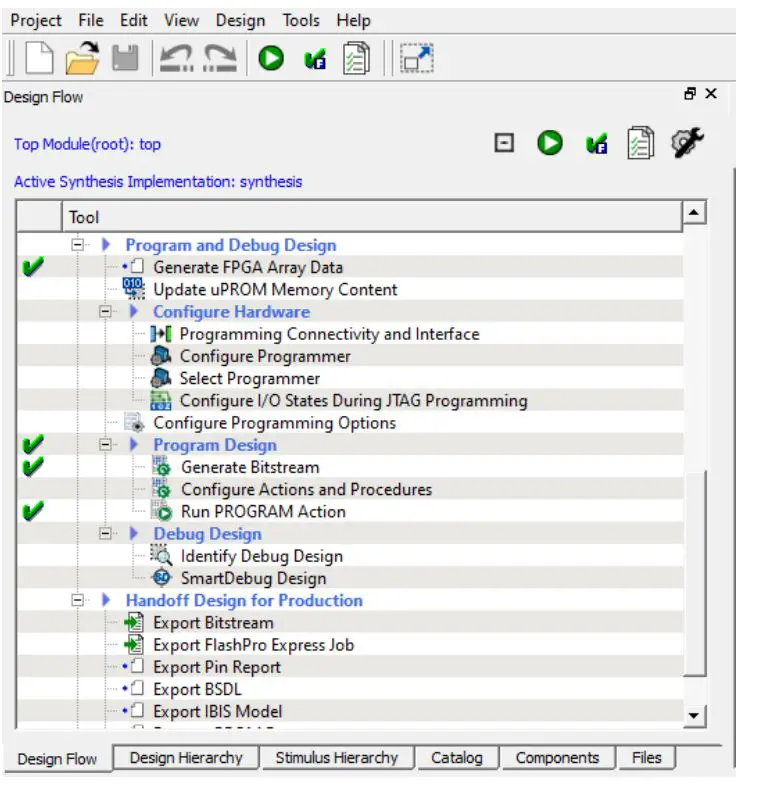Image resolution: width=757 pixels, height=794 pixels.
Task: Click the Handoff Design for Production heading
Action: [x=244, y=601]
